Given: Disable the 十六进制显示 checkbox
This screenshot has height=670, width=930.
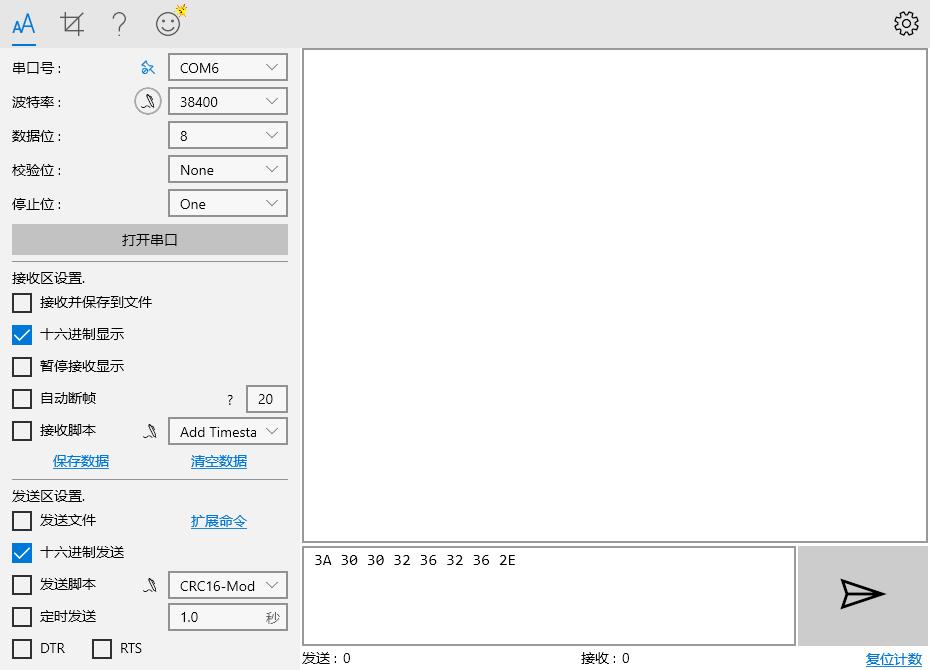Looking at the screenshot, I should [22, 335].
